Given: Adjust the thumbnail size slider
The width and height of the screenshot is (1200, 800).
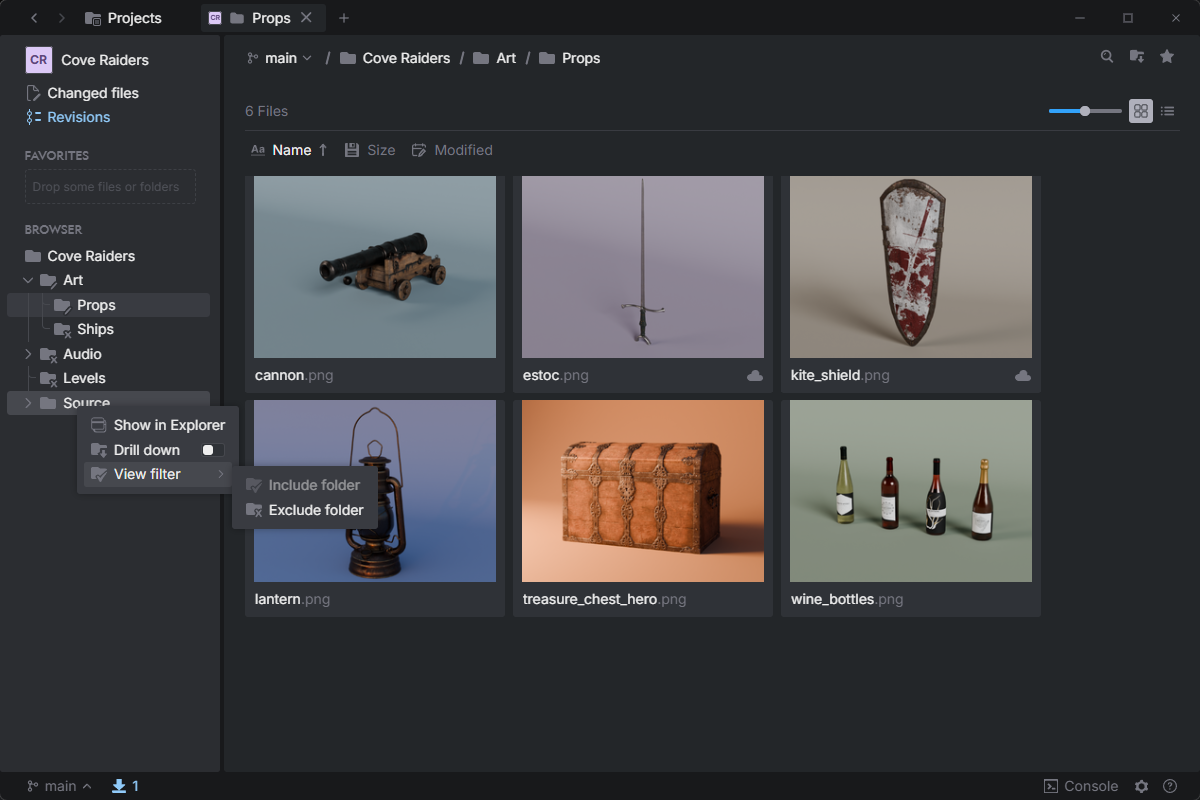Looking at the screenshot, I should 1085,111.
